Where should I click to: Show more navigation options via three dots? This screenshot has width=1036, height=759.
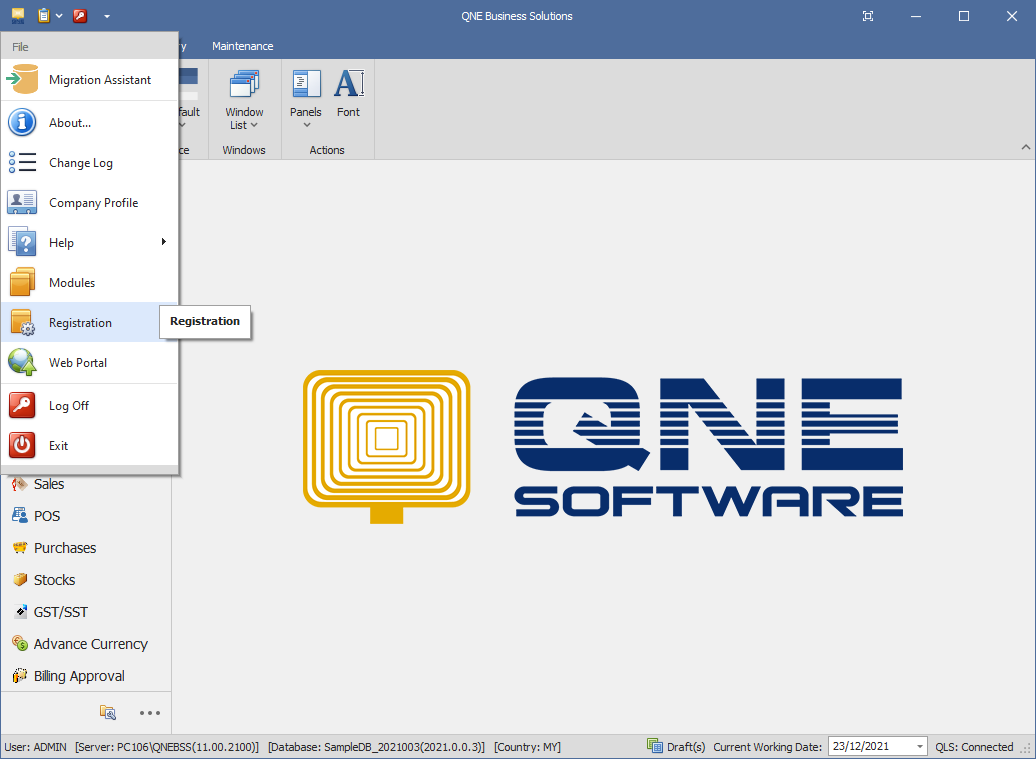point(150,713)
